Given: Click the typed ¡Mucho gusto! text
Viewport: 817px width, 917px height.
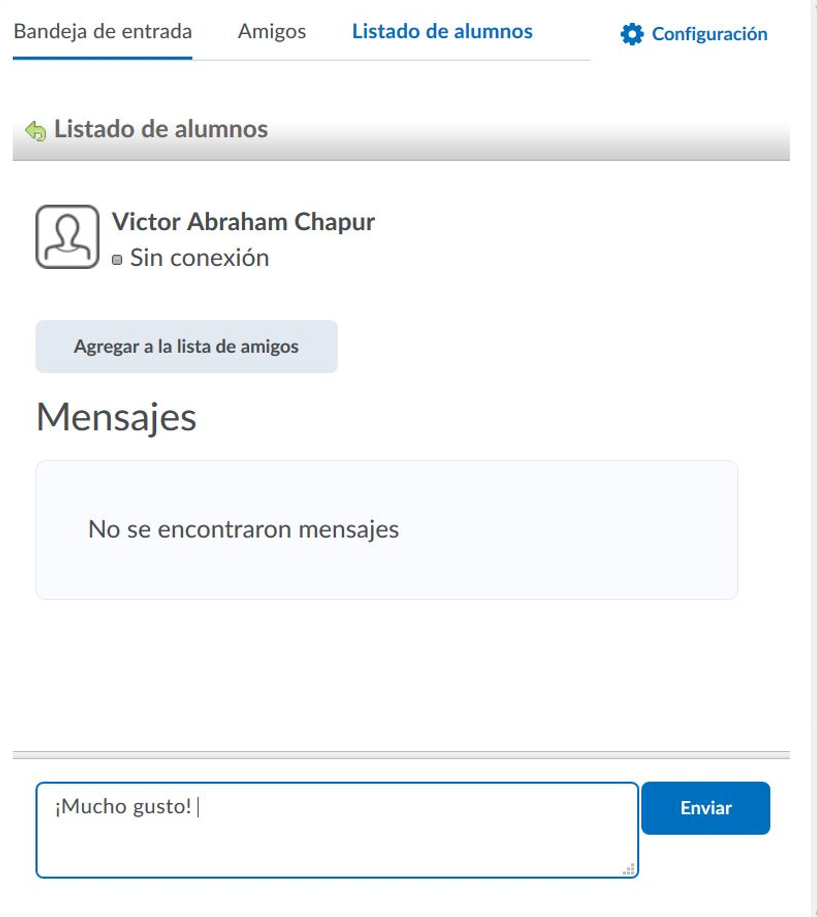Looking at the screenshot, I should pyautogui.click(x=123, y=807).
